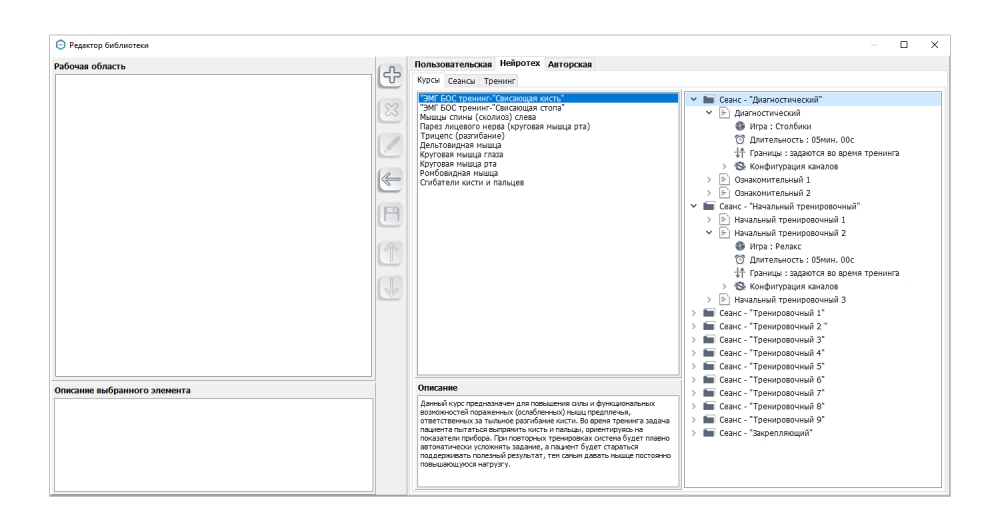Image resolution: width=1000 pixels, height=532 pixels.
Task: Switch to the Сеансы sub-tab
Action: (x=462, y=79)
